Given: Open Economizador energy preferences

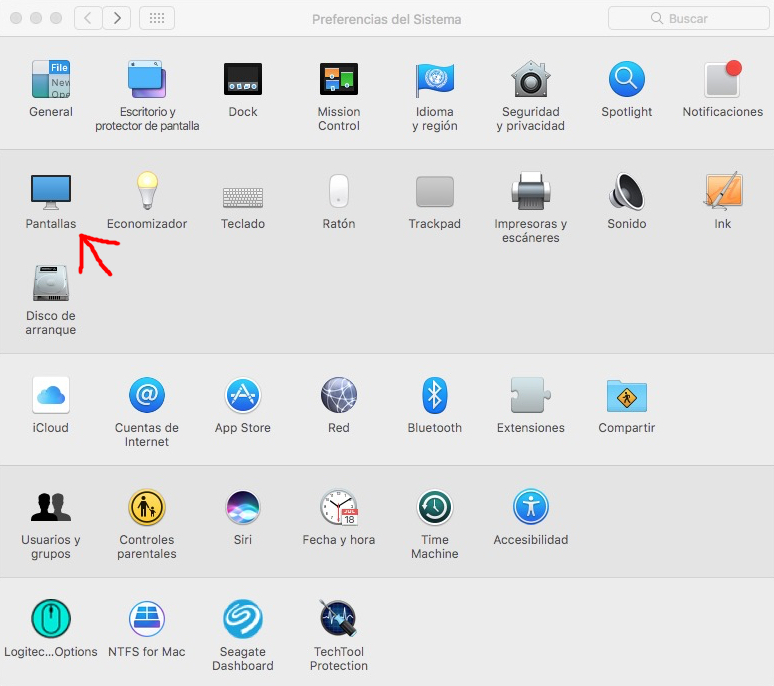Looking at the screenshot, I should [x=147, y=191].
